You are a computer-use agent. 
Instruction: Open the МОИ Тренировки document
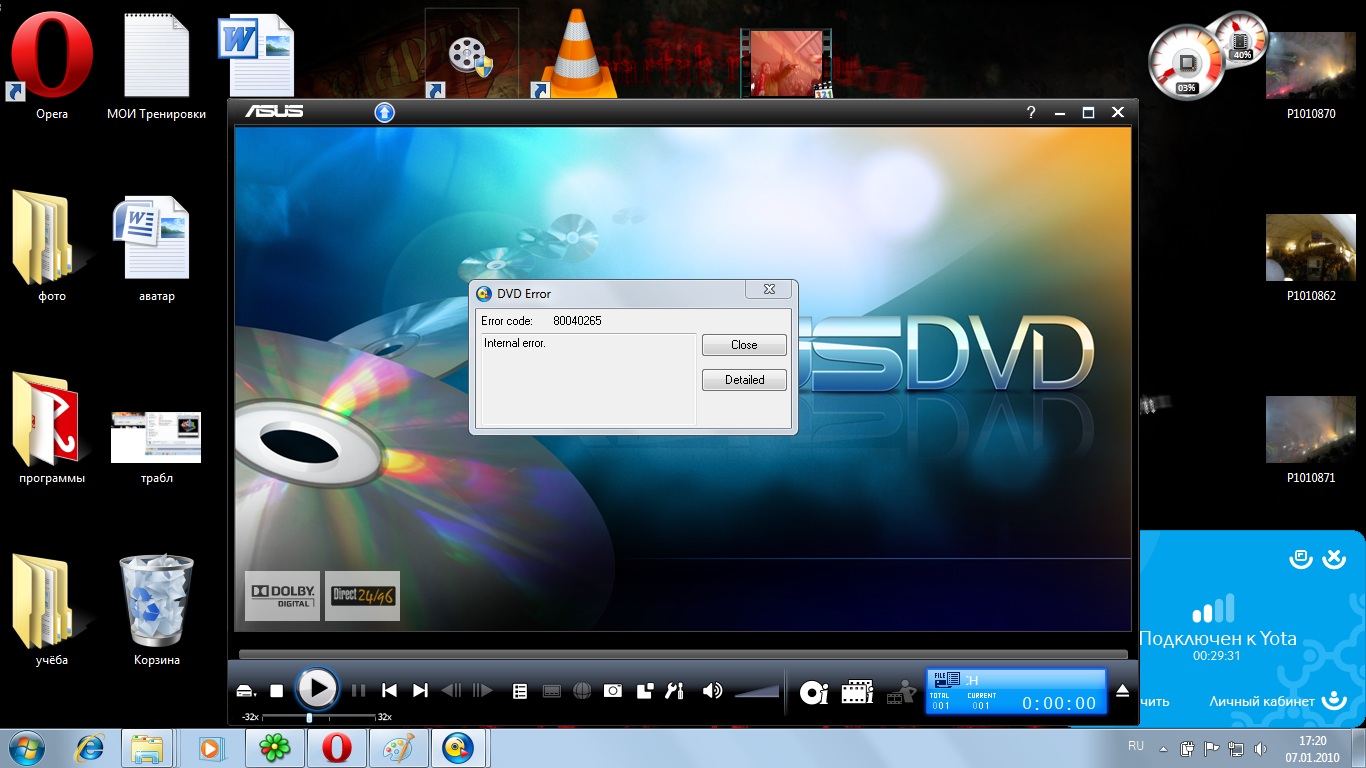point(156,65)
